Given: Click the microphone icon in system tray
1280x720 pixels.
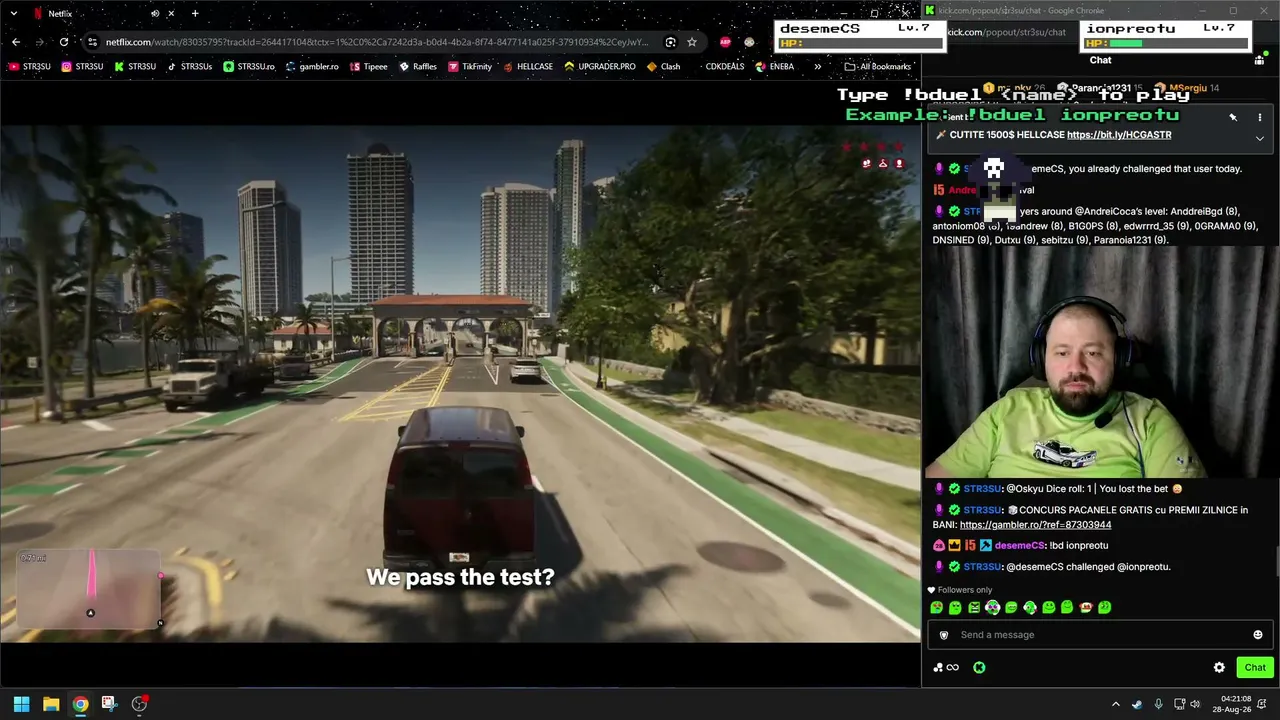Looking at the screenshot, I should [x=1158, y=704].
